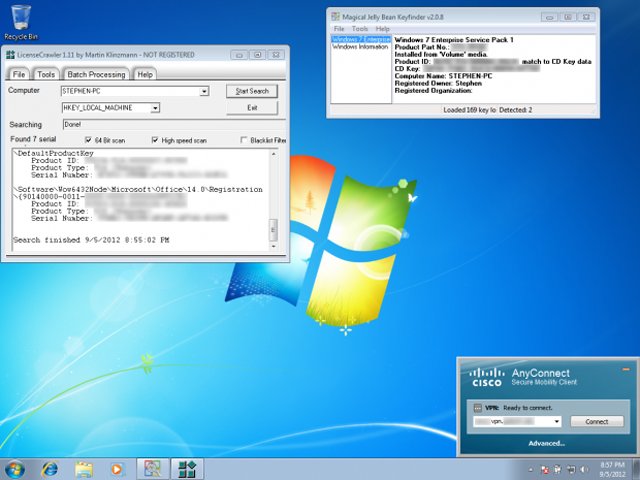Viewport: 640px width, 480px height.
Task: Click the LicenseCrawler title bar icon
Action: [10, 55]
